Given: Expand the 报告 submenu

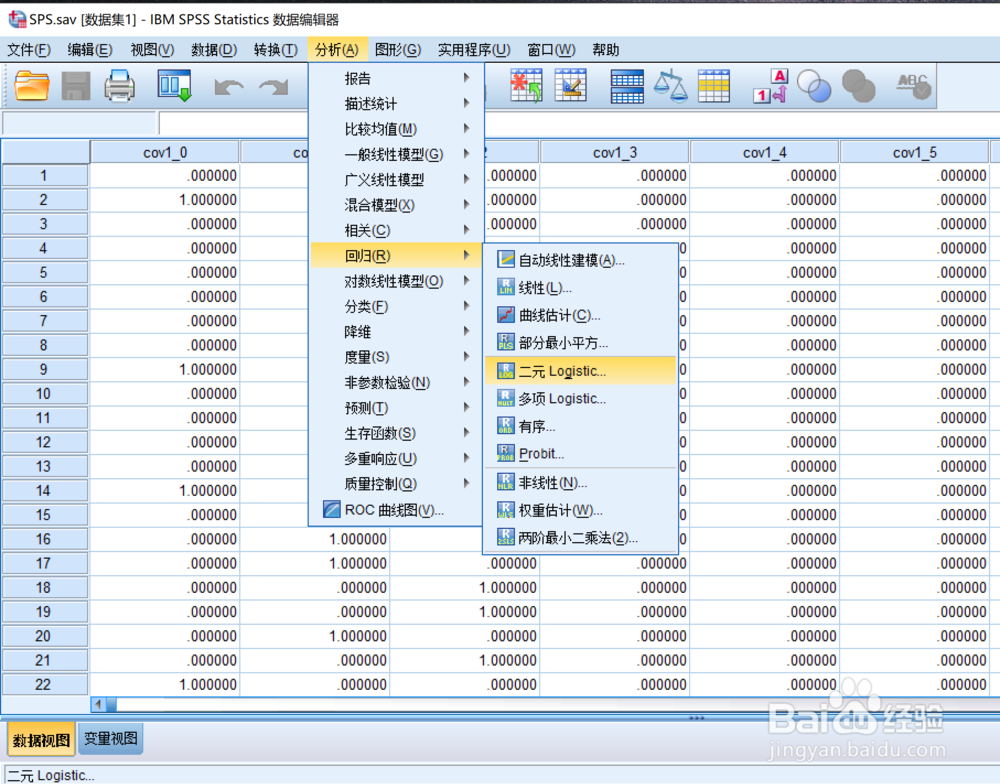Looking at the screenshot, I should [396, 78].
